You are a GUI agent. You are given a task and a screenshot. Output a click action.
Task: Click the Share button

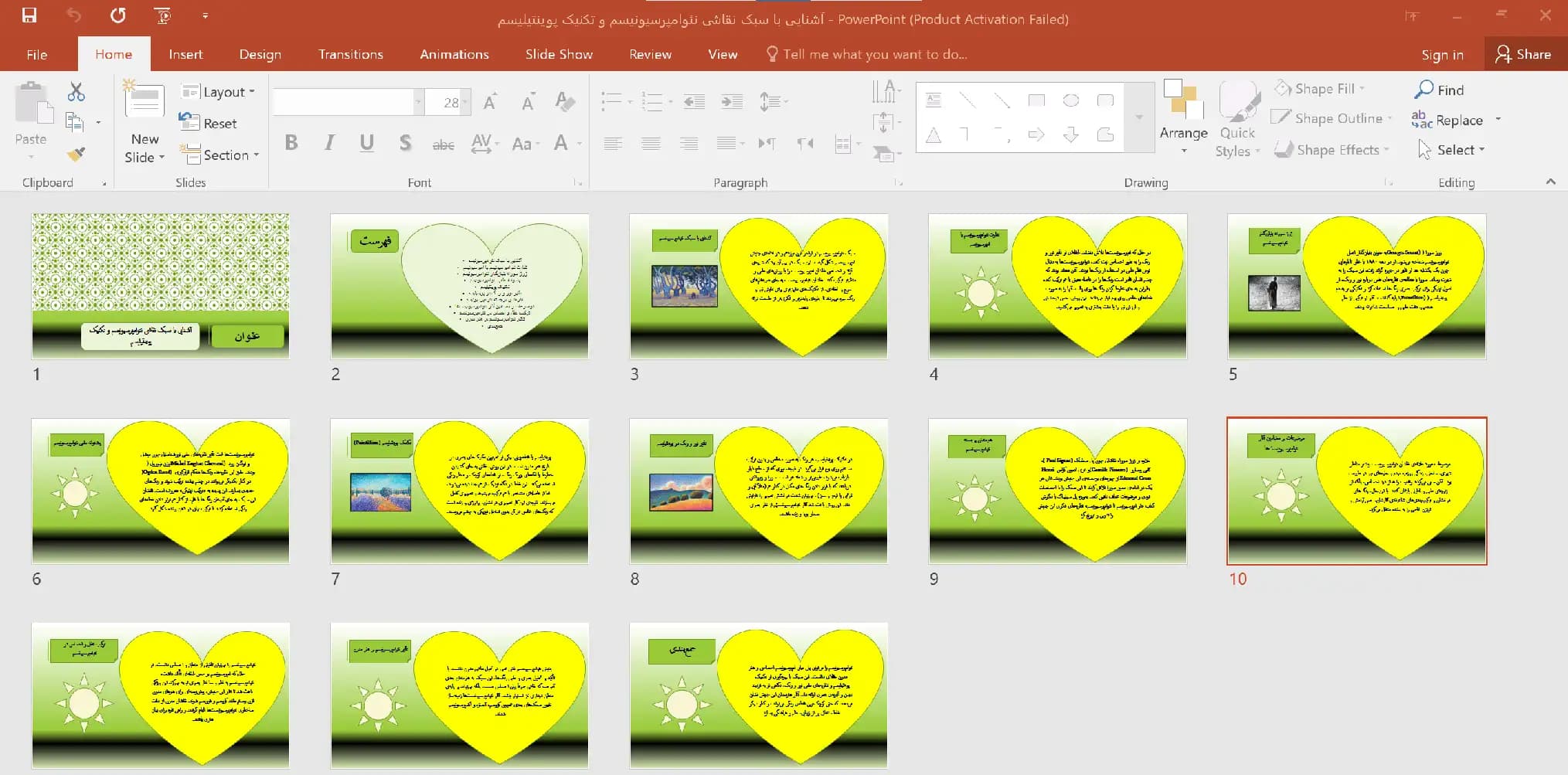[x=1524, y=54]
